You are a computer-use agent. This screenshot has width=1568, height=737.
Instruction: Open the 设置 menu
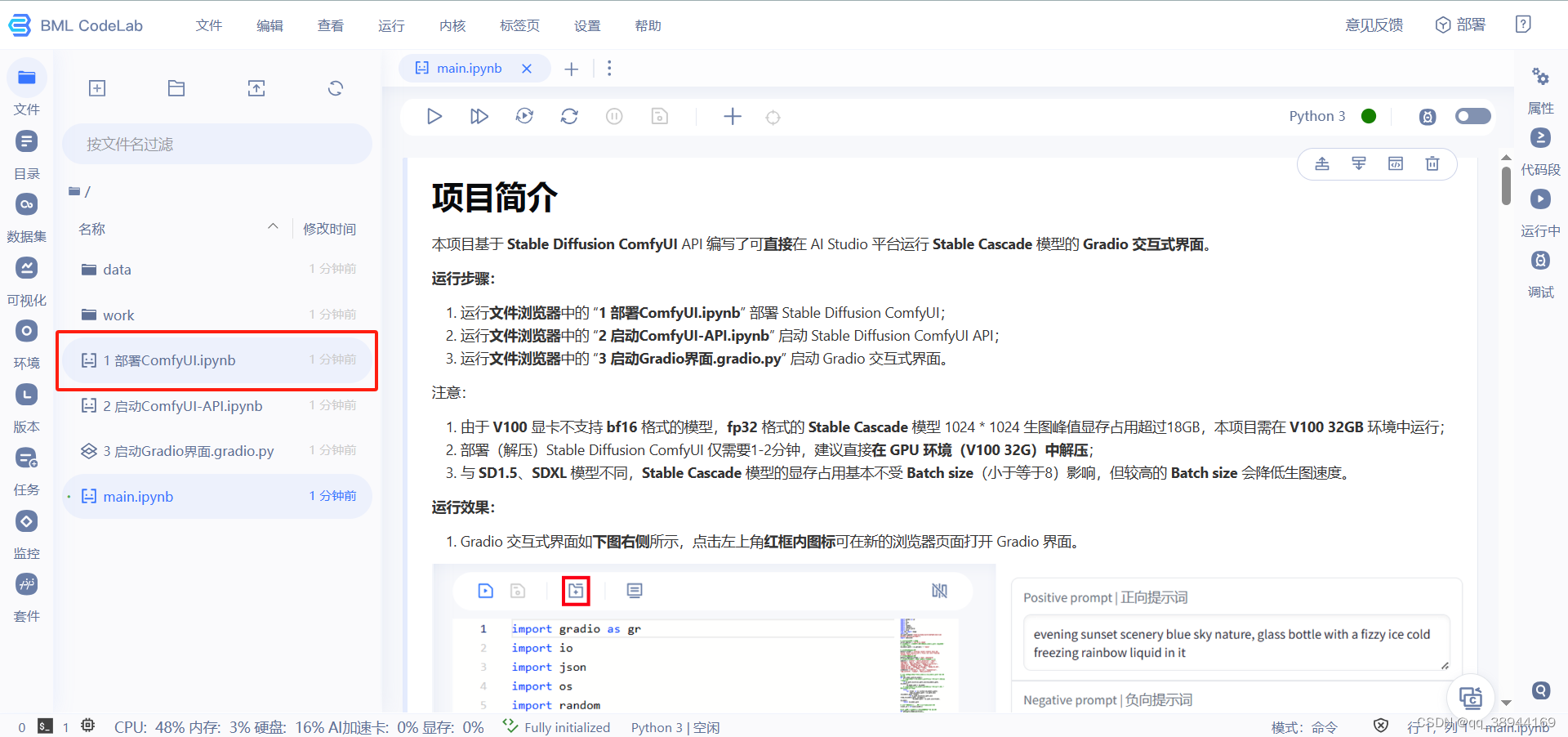587,25
